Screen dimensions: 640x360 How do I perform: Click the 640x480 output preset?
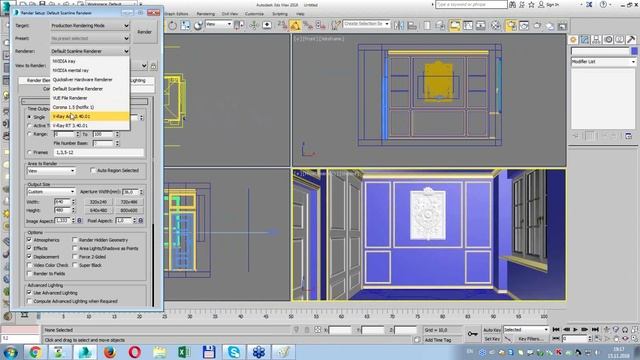coord(98,211)
